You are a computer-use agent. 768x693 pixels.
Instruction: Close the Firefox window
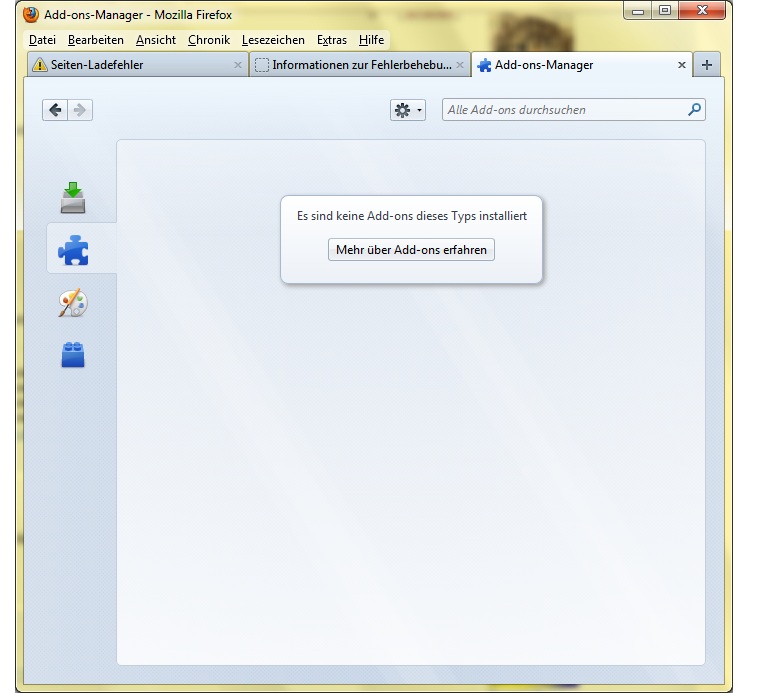(702, 10)
